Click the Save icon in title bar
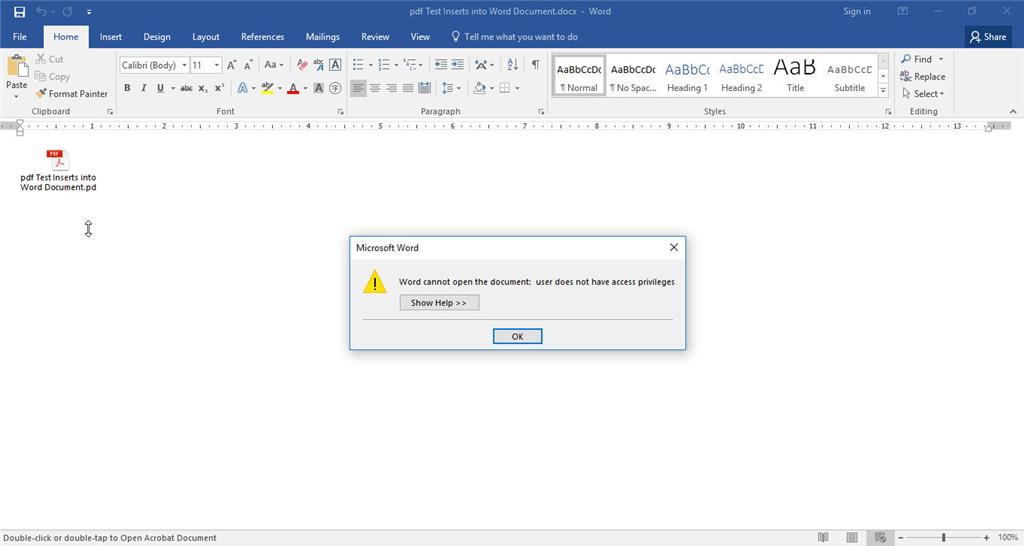 [20, 12]
